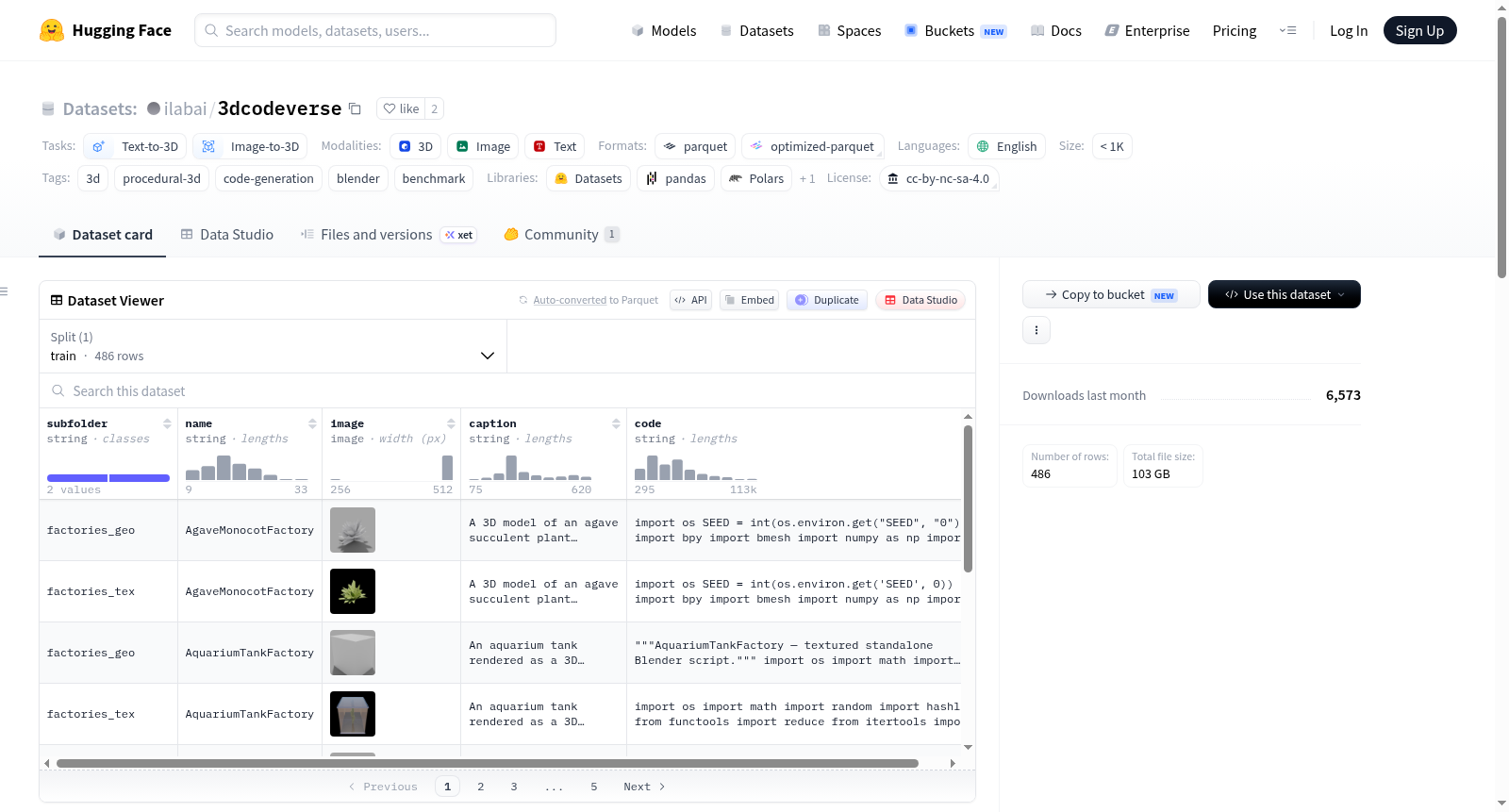This screenshot has height=812, width=1509.
Task: Click Copy to bucket button
Action: pos(1111,294)
